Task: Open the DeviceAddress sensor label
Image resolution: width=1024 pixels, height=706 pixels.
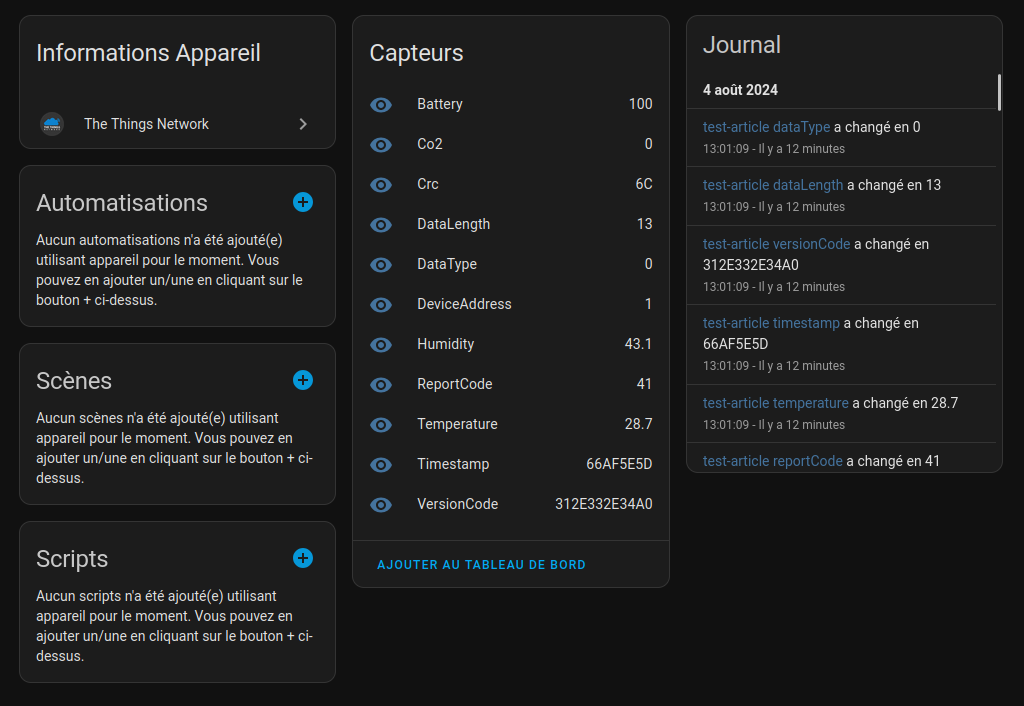Action: click(464, 304)
